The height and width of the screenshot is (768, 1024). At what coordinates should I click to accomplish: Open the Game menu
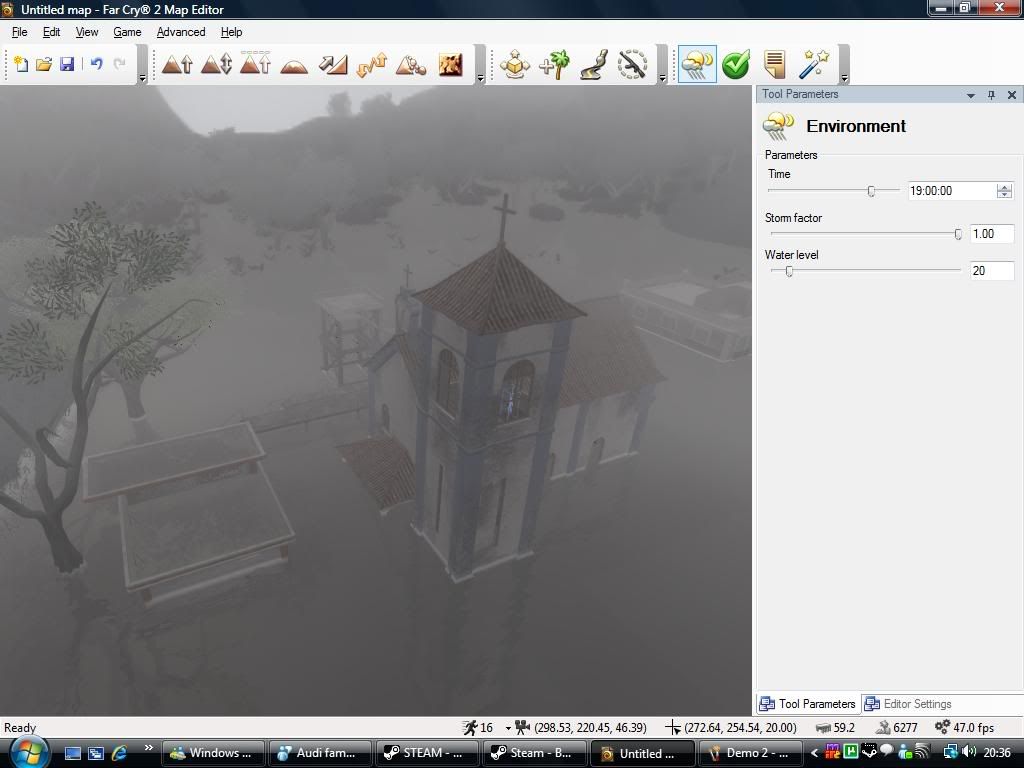click(x=127, y=32)
